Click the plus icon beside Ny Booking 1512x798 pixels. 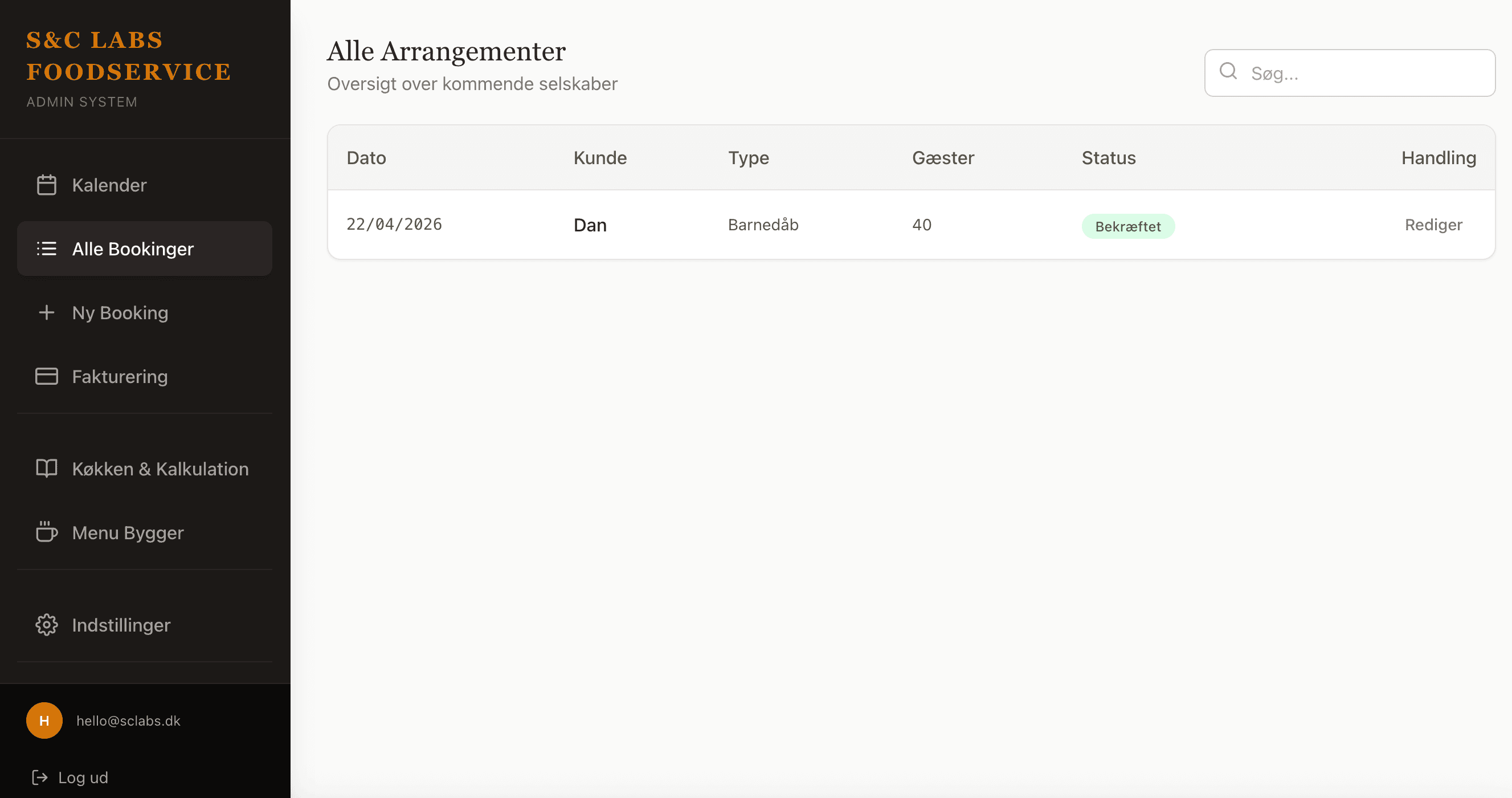[46, 312]
